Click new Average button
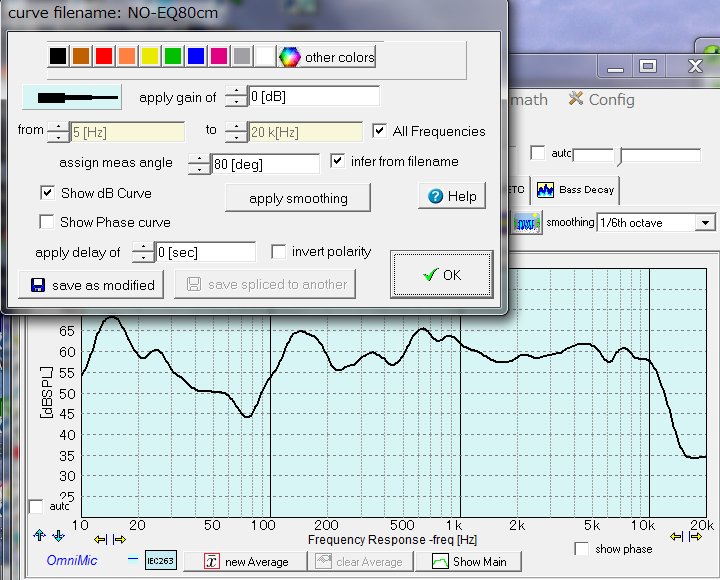720x580 pixels. pos(247,561)
